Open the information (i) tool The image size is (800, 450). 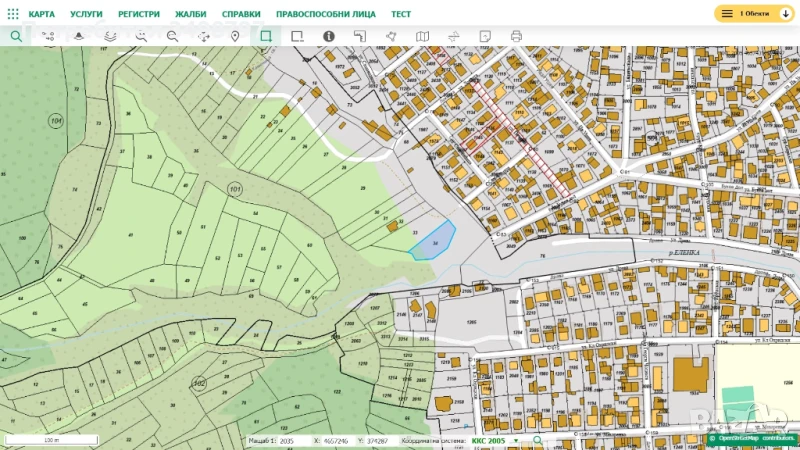pos(328,36)
